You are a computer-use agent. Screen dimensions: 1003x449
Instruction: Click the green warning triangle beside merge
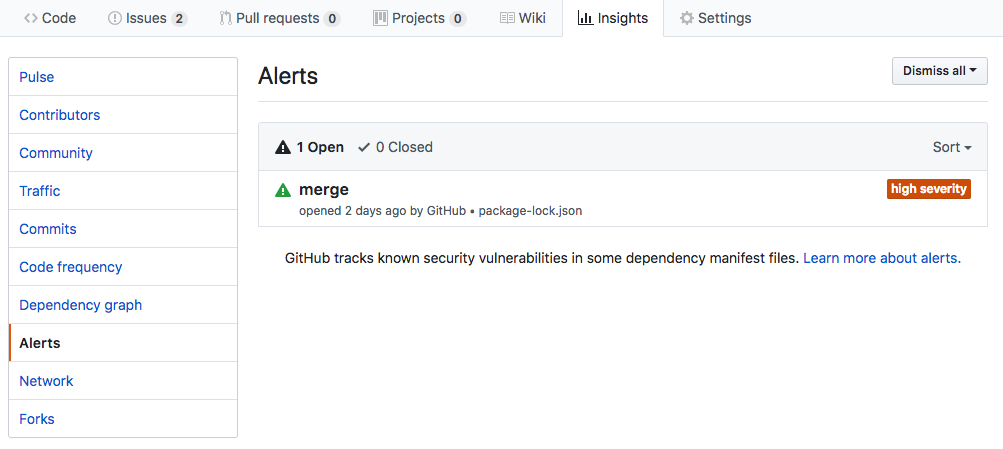coord(283,190)
